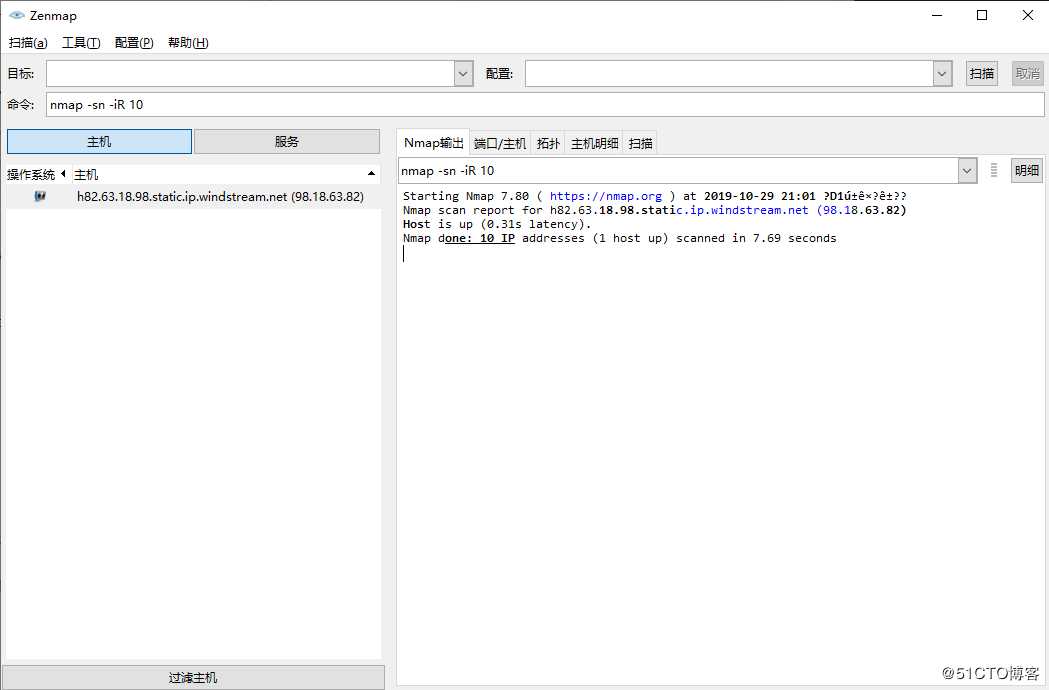This screenshot has width=1049, height=690.
Task: Expand the 目标 target dropdown arrow
Action: pos(464,74)
